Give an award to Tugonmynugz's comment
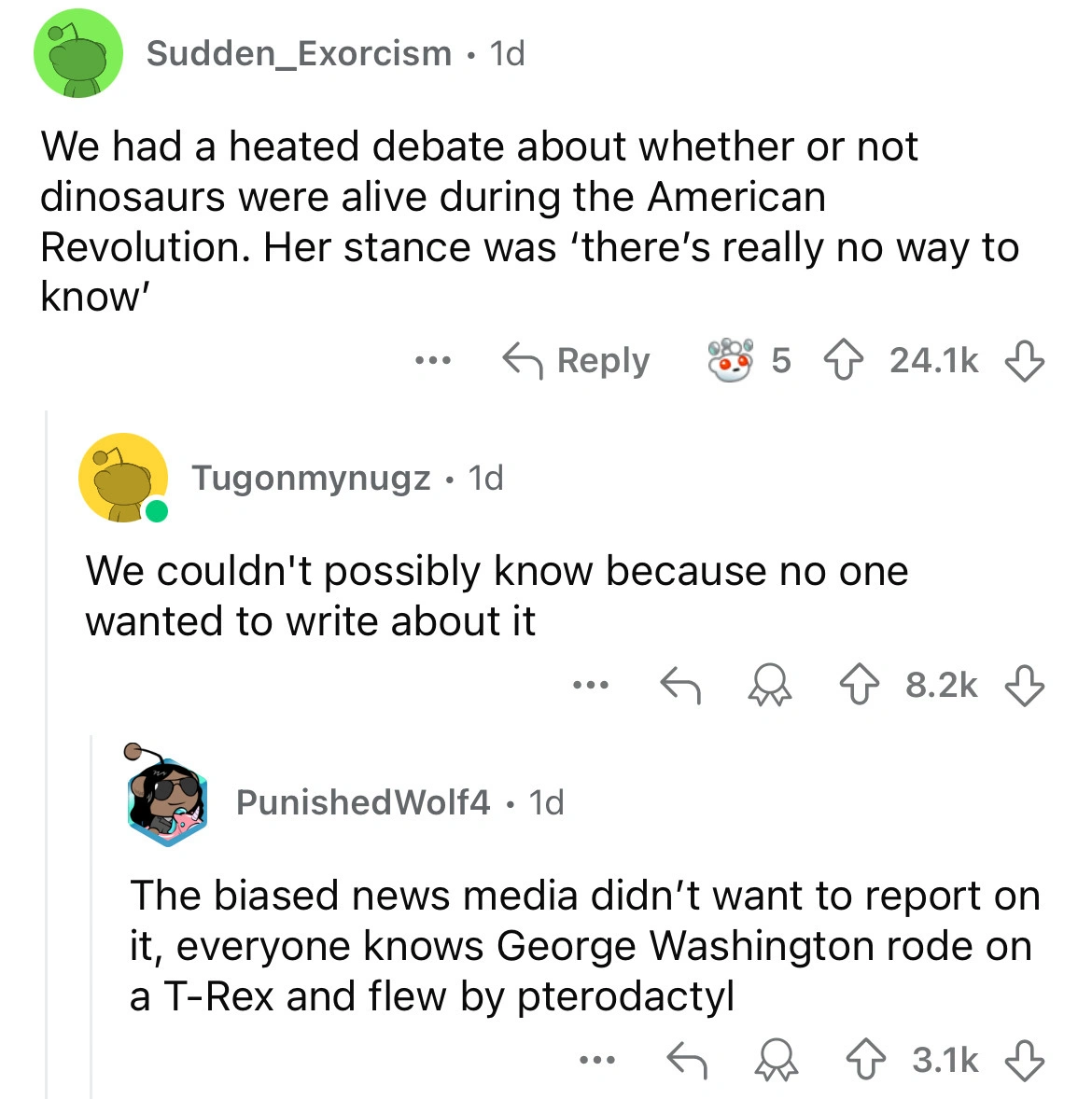The width and height of the screenshot is (1092, 1099). click(x=770, y=686)
